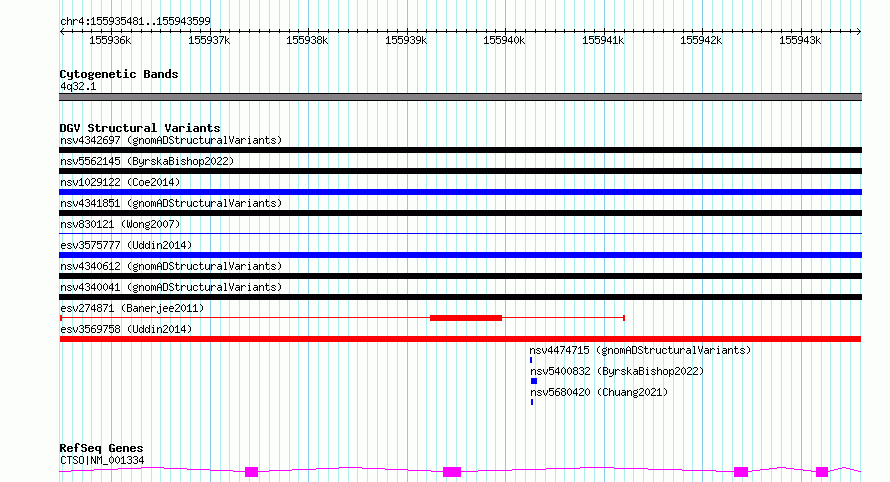Click the gray 4q32.1 cytogenetic band bar
This screenshot has height=482, width=890.
pyautogui.click(x=460, y=97)
